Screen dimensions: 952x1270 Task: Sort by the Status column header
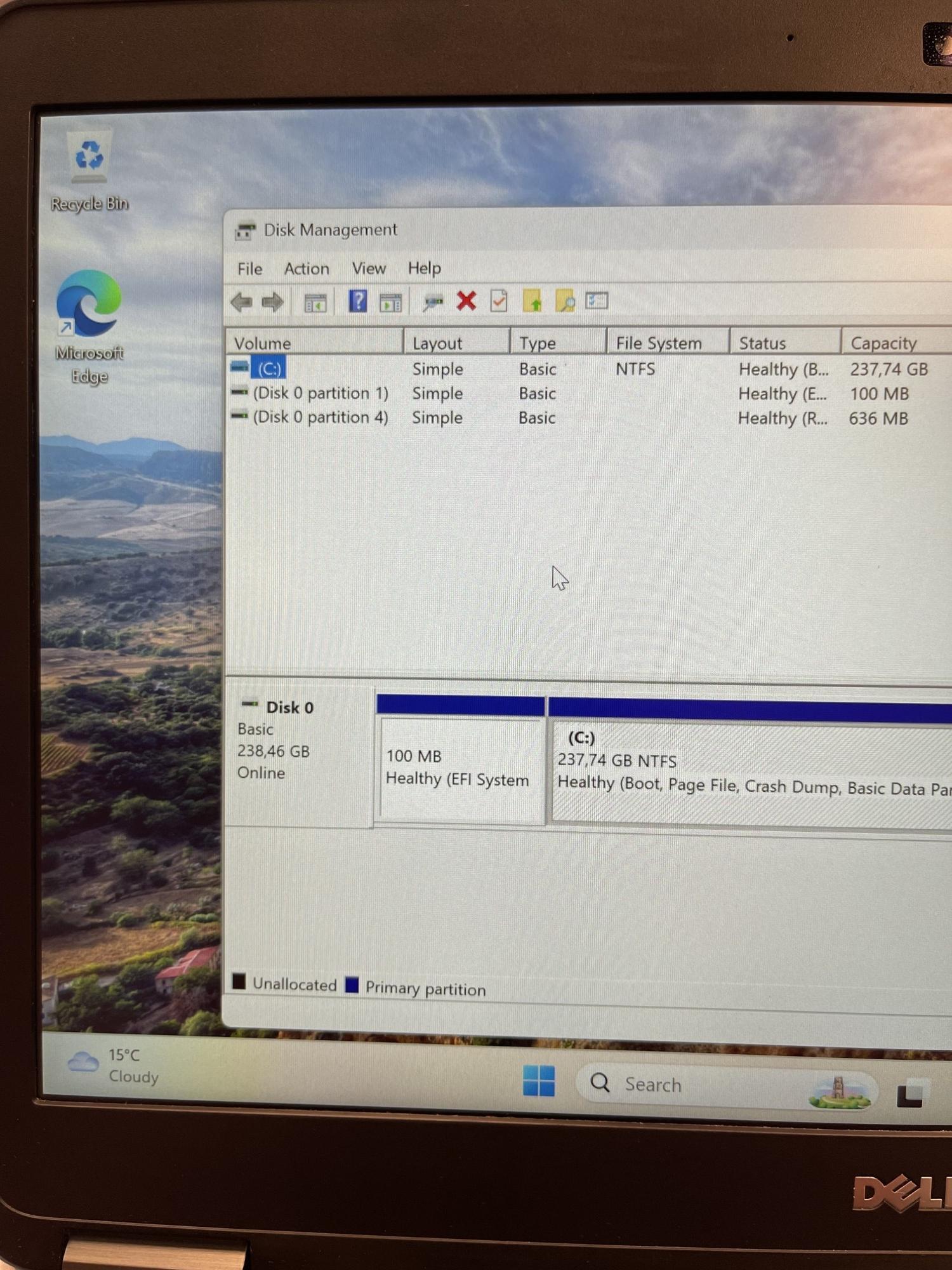785,342
